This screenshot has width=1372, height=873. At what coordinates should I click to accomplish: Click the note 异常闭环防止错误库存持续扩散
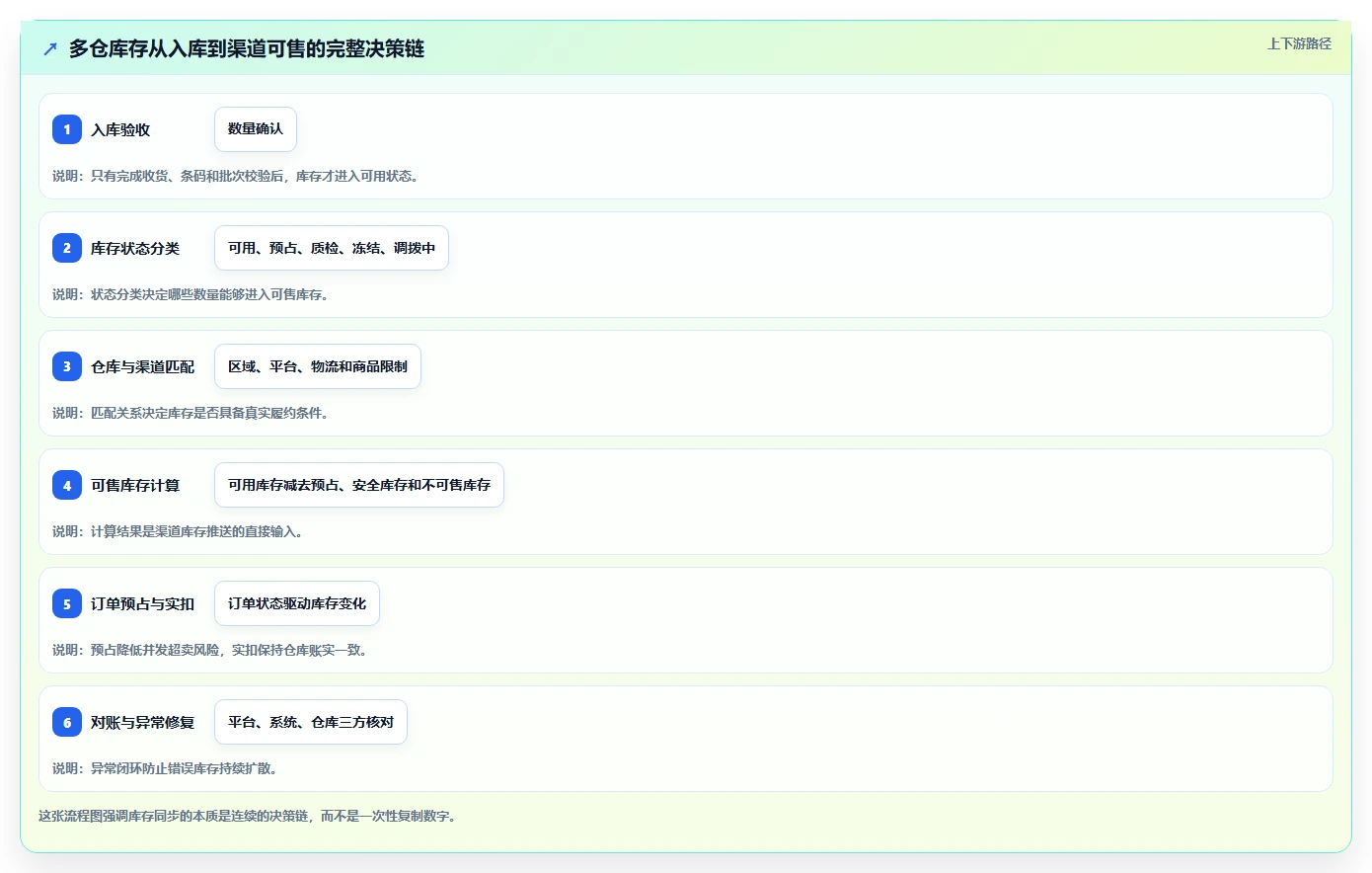coord(184,768)
